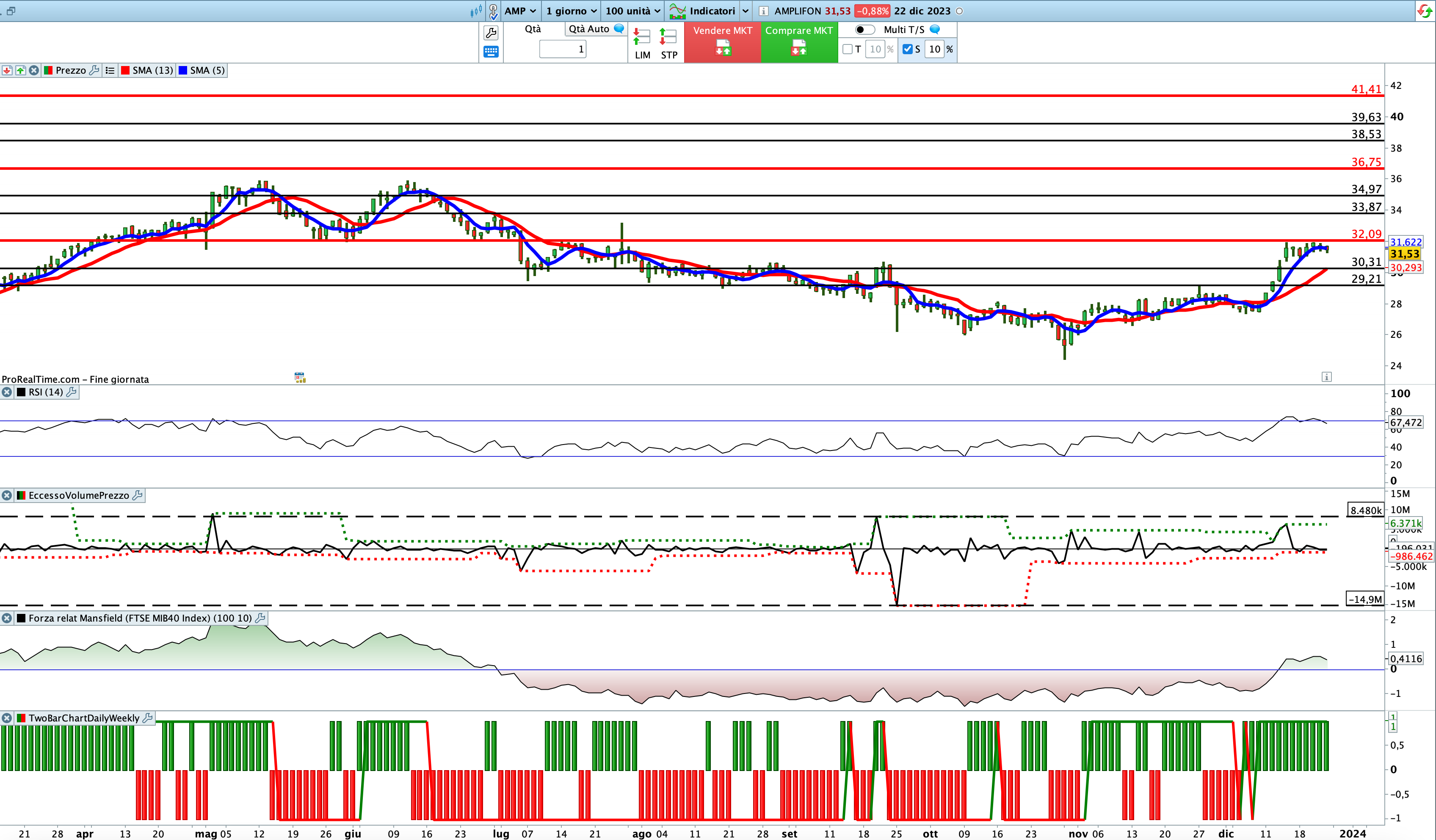Click the Vendere MKT button
The width and height of the screenshot is (1436, 840).
point(723,42)
